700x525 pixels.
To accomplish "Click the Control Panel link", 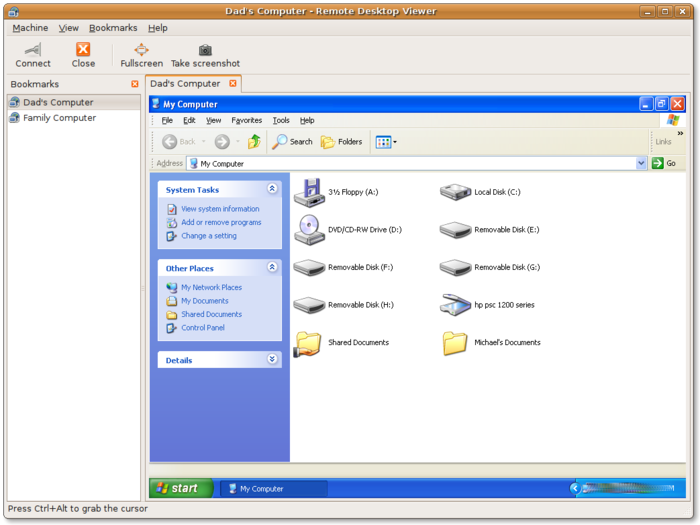I will (202, 328).
